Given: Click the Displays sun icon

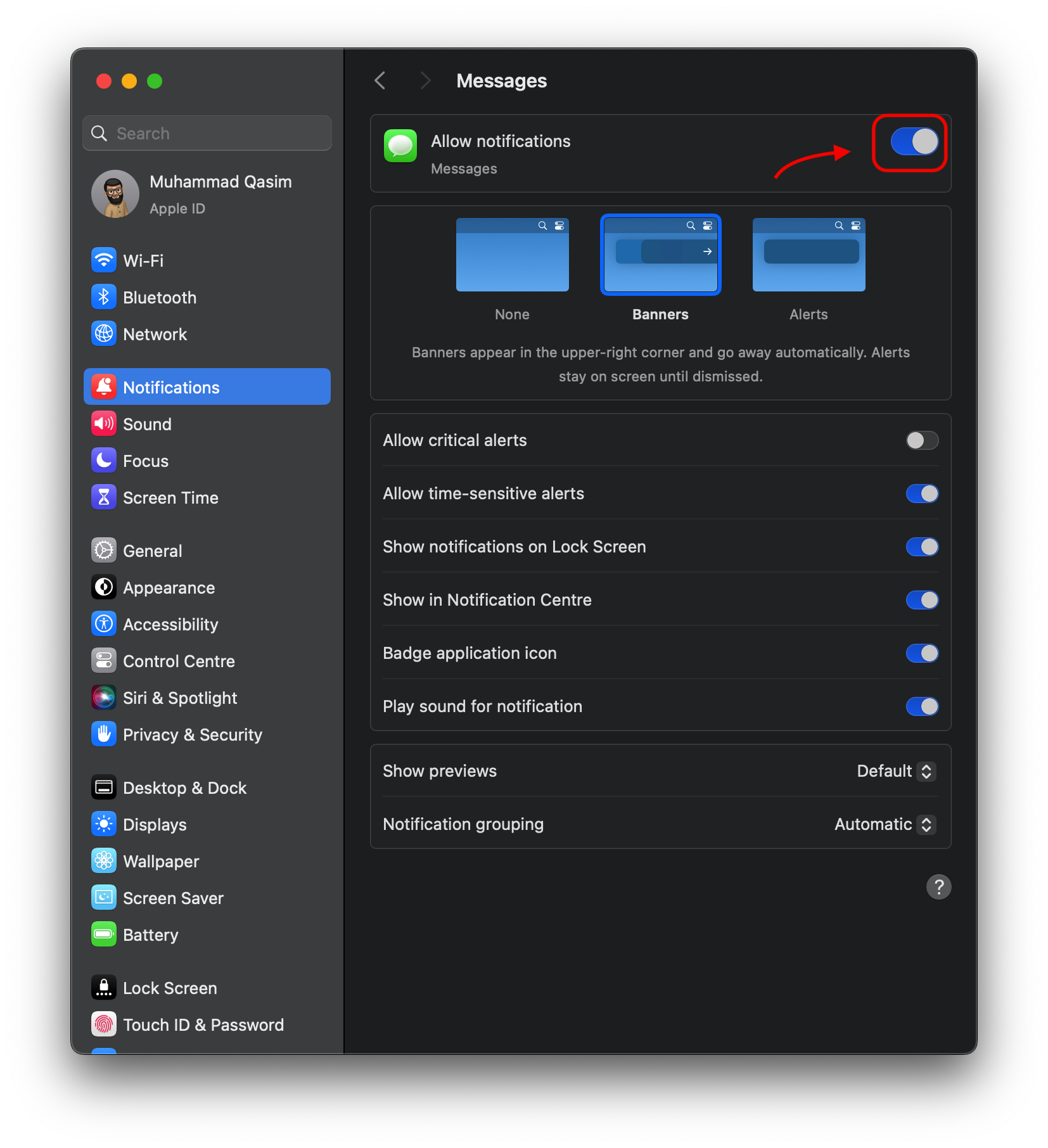Looking at the screenshot, I should (x=104, y=824).
